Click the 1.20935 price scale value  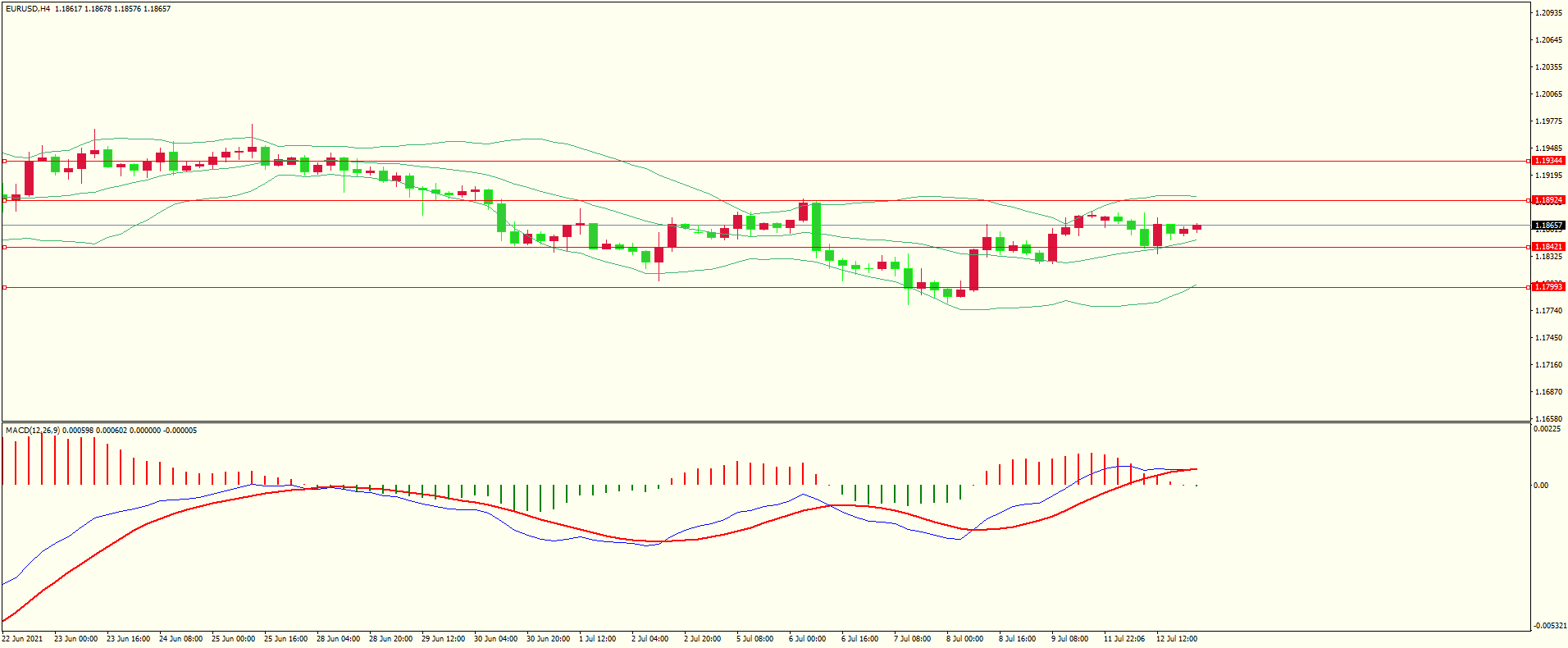tap(1548, 13)
